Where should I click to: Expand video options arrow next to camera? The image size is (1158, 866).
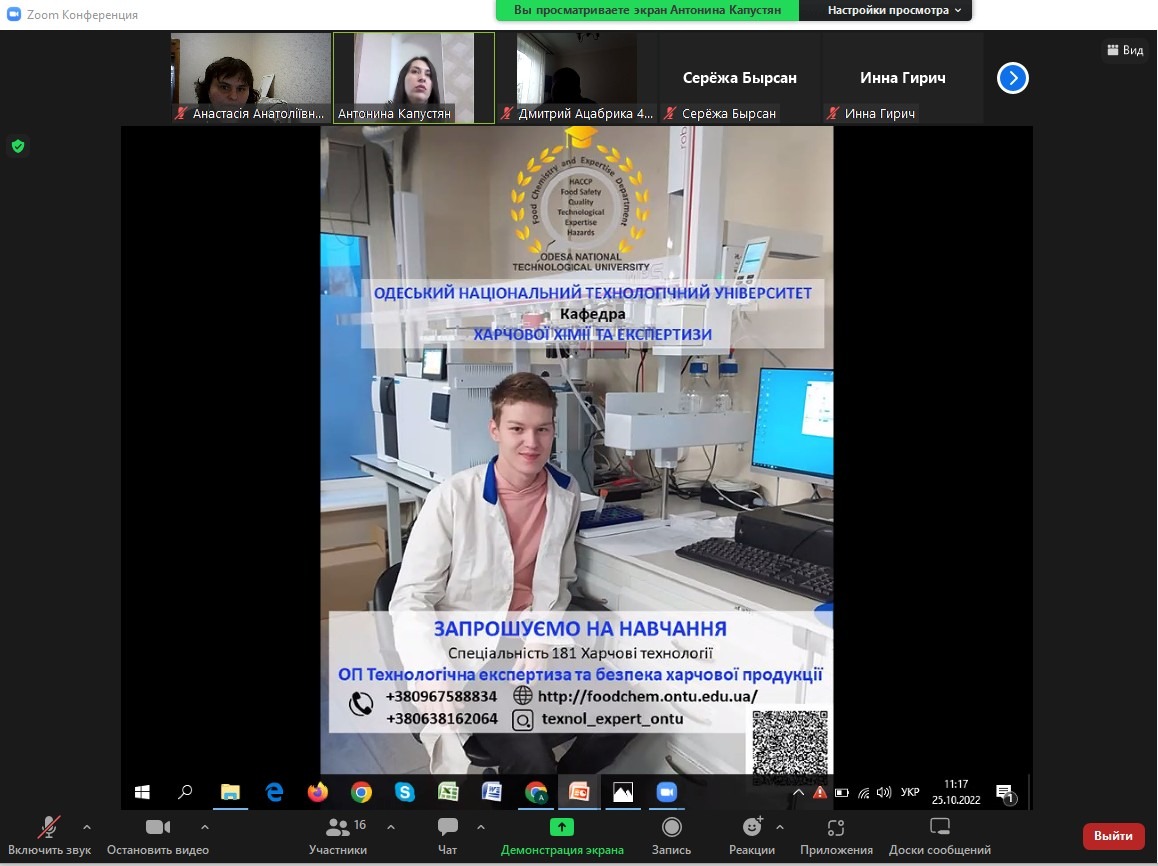pos(205,827)
